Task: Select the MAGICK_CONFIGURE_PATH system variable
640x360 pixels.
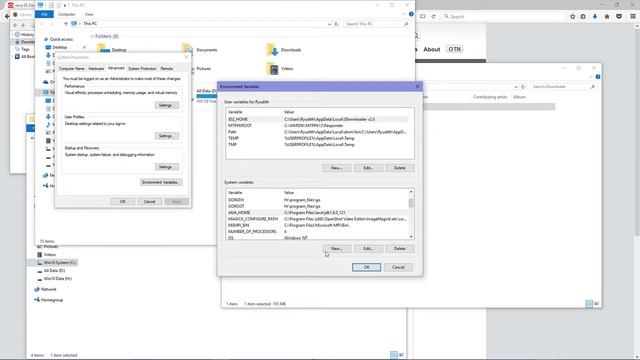Action: [x=317, y=219]
